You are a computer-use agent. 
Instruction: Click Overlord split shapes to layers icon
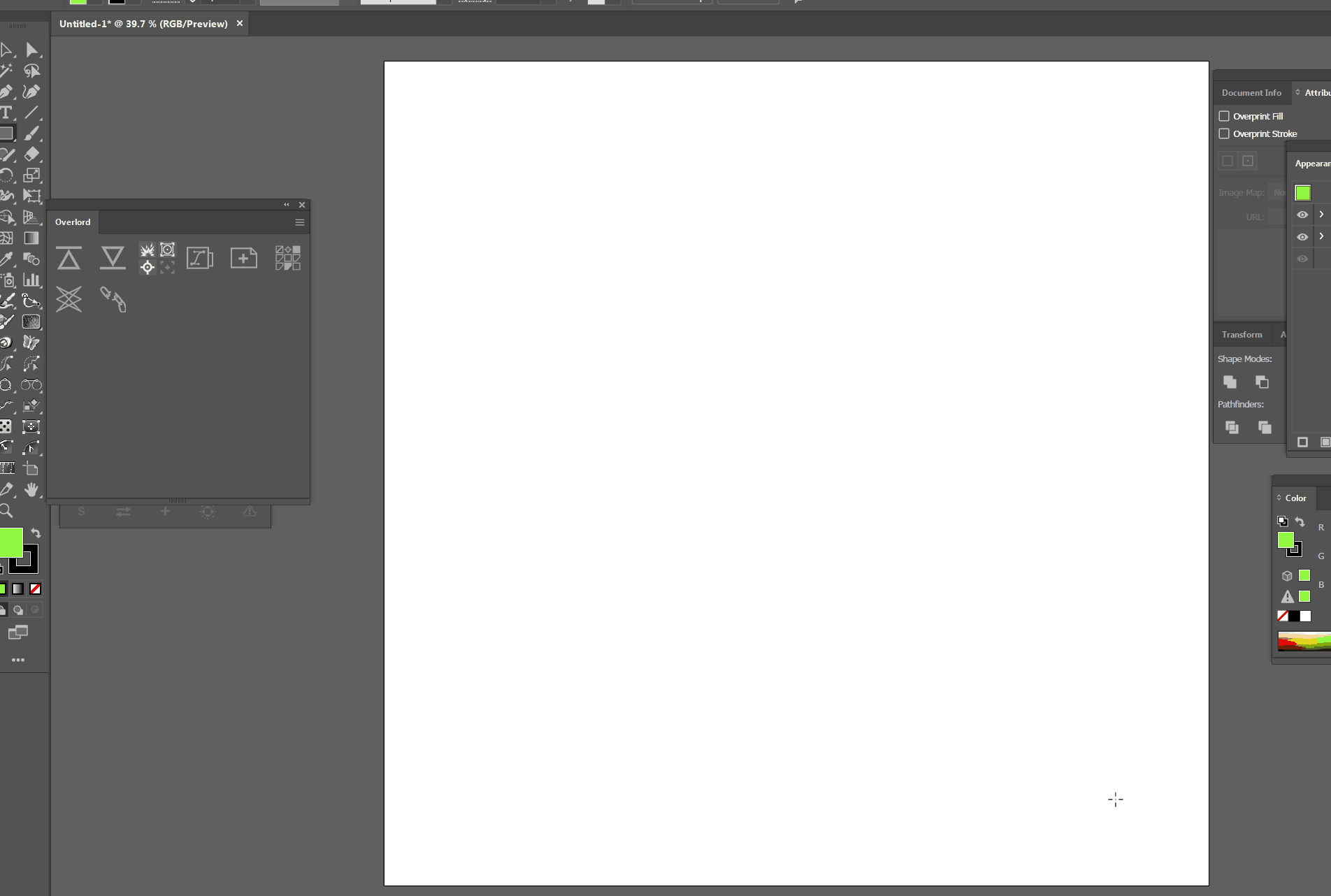[200, 259]
